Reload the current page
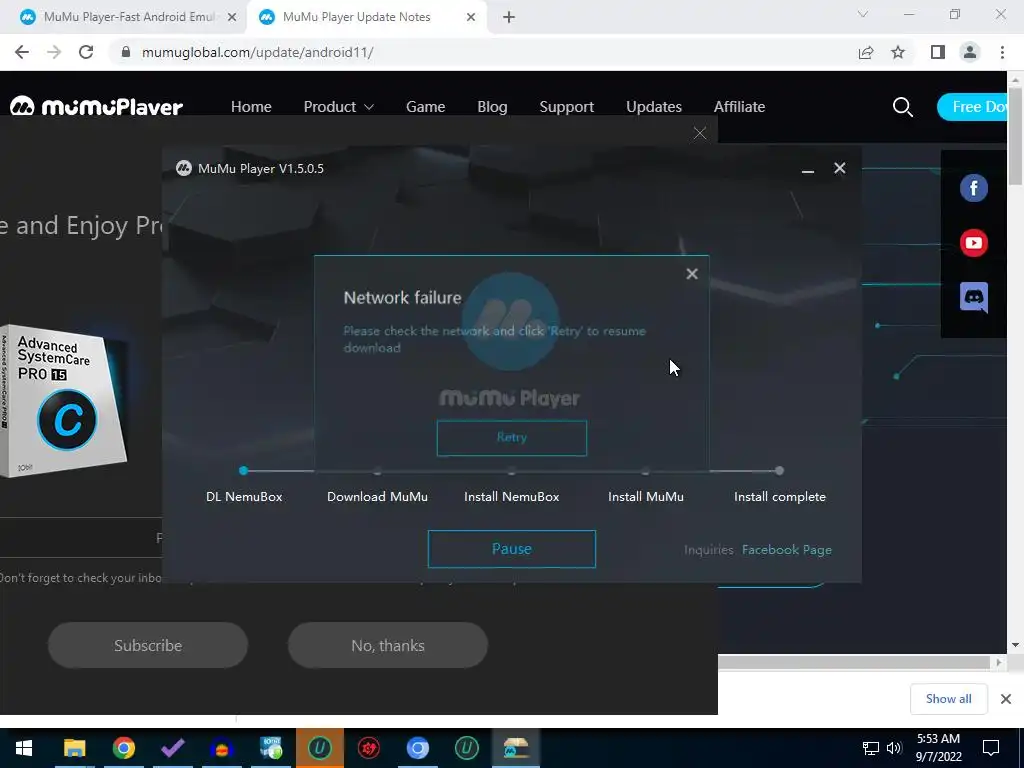This screenshot has height=768, width=1024. tap(86, 52)
